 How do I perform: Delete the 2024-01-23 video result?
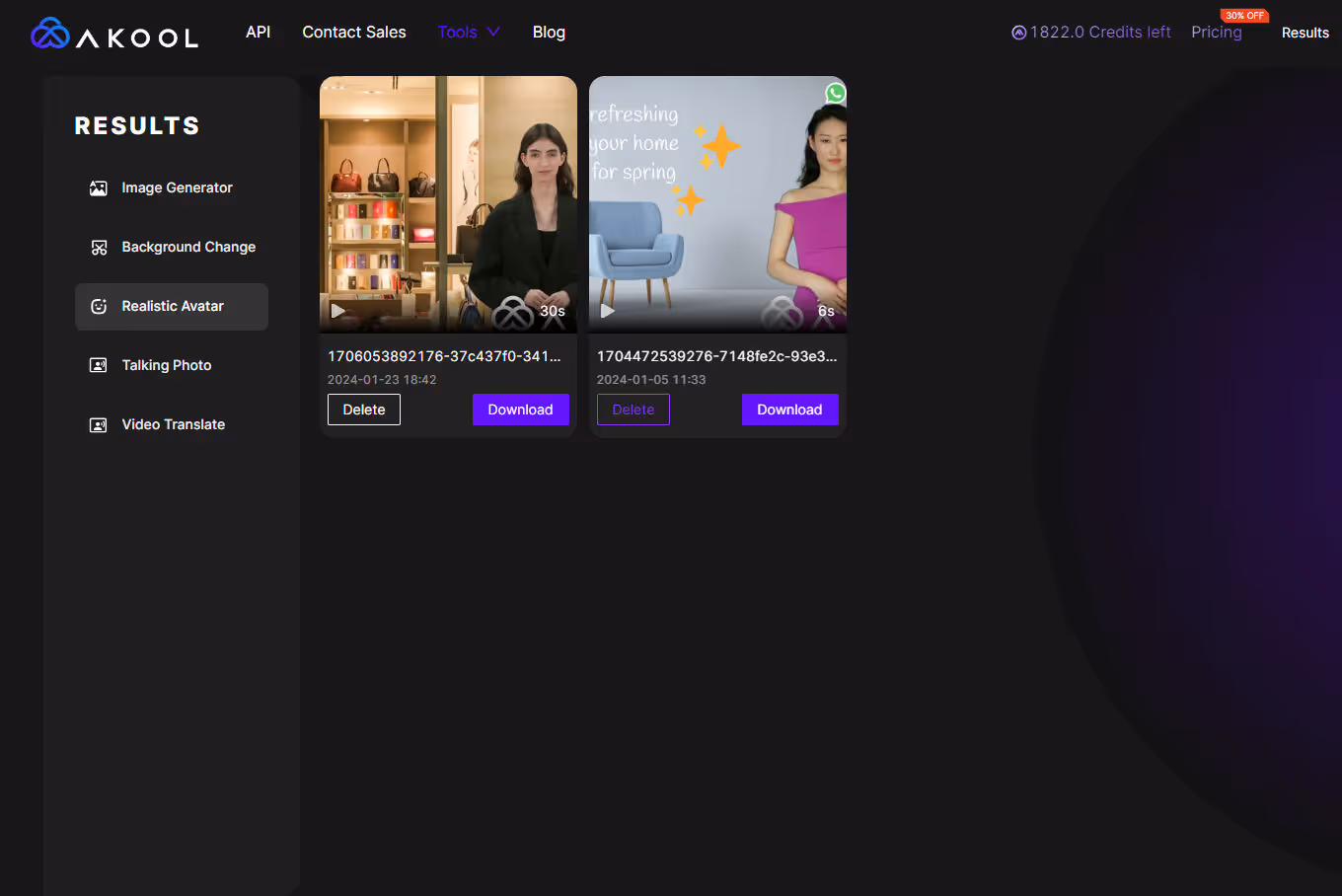click(x=364, y=410)
